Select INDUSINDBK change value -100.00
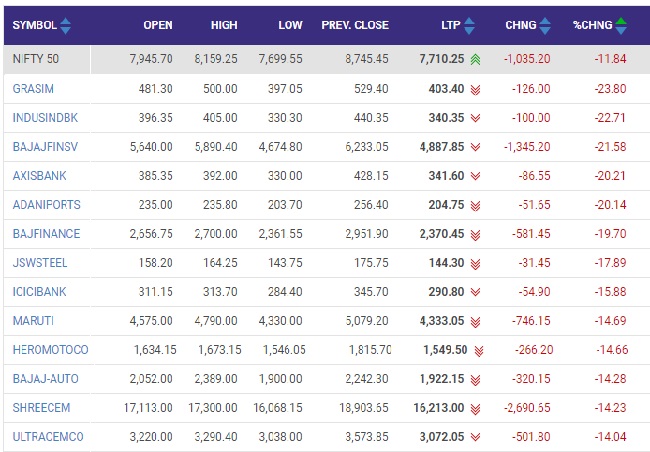 click(x=531, y=118)
